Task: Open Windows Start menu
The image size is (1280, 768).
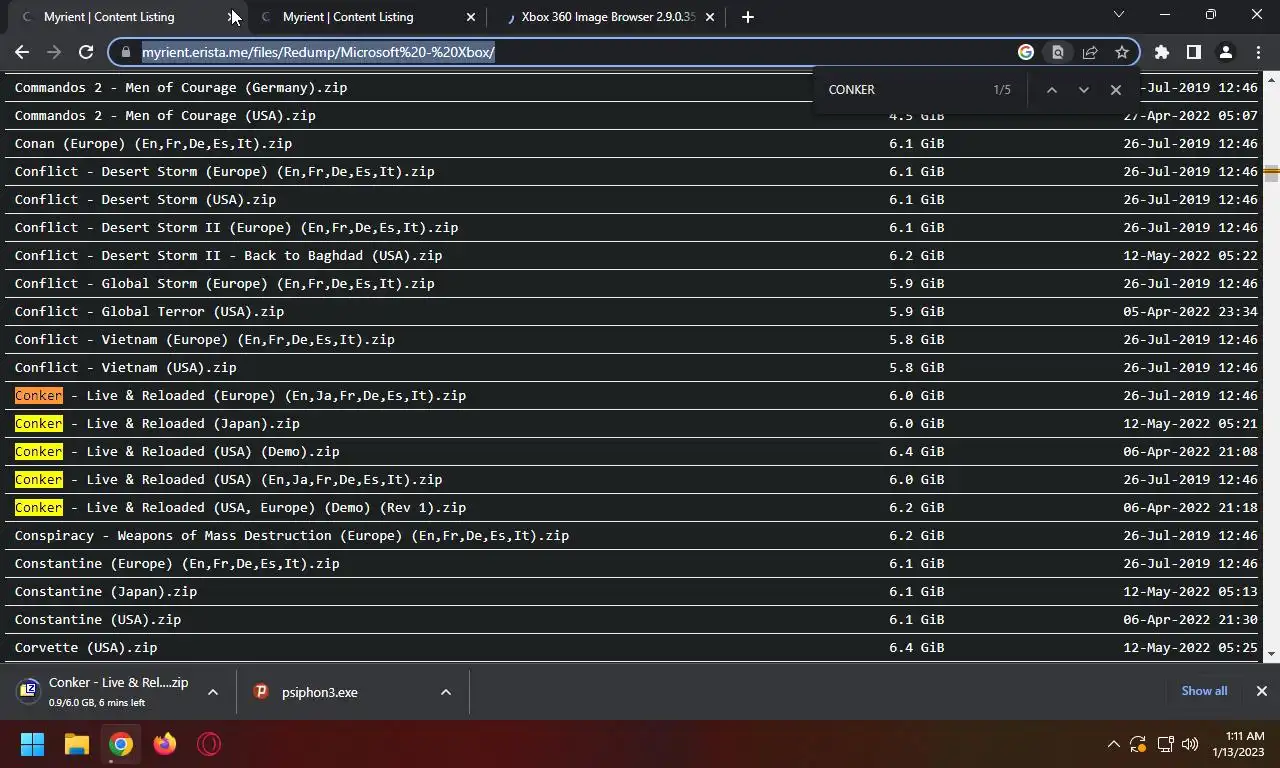Action: pos(32,744)
